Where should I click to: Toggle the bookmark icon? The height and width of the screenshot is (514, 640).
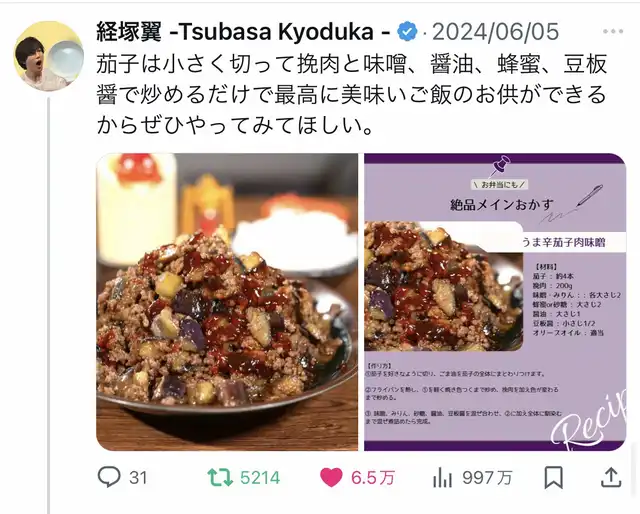pos(554,477)
